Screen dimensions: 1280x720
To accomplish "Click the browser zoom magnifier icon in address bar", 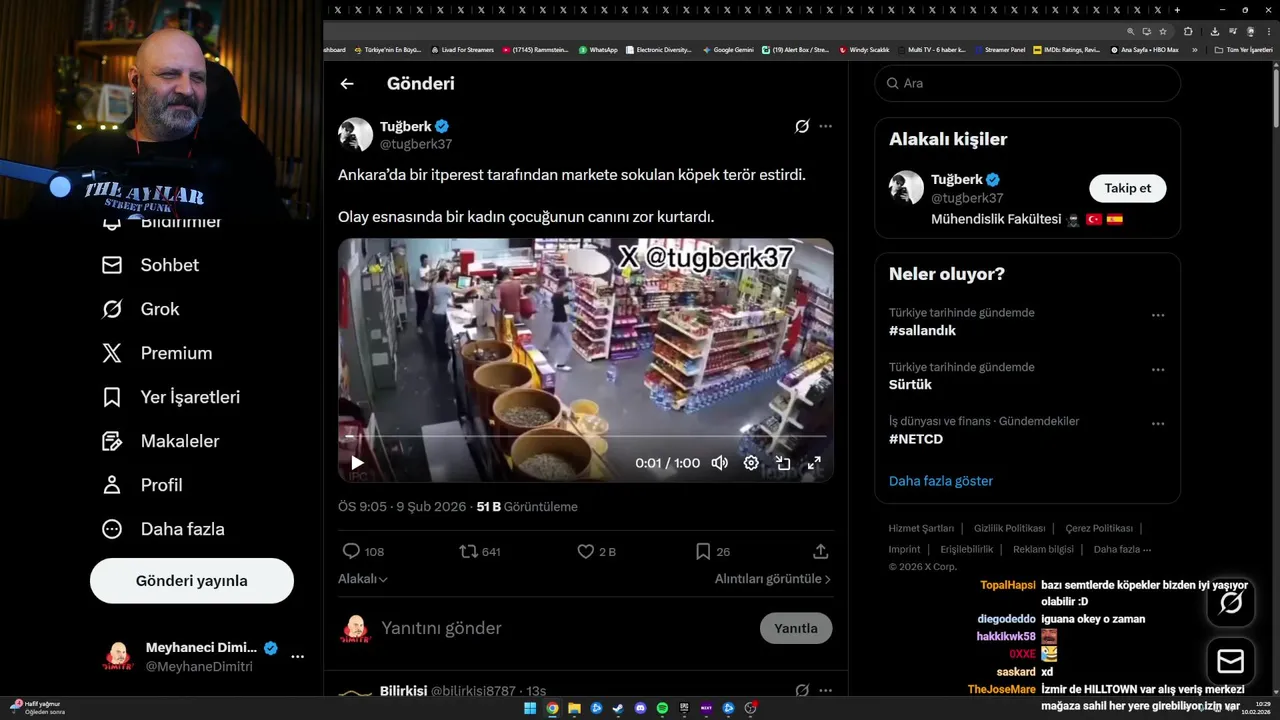I will pos(1131,31).
